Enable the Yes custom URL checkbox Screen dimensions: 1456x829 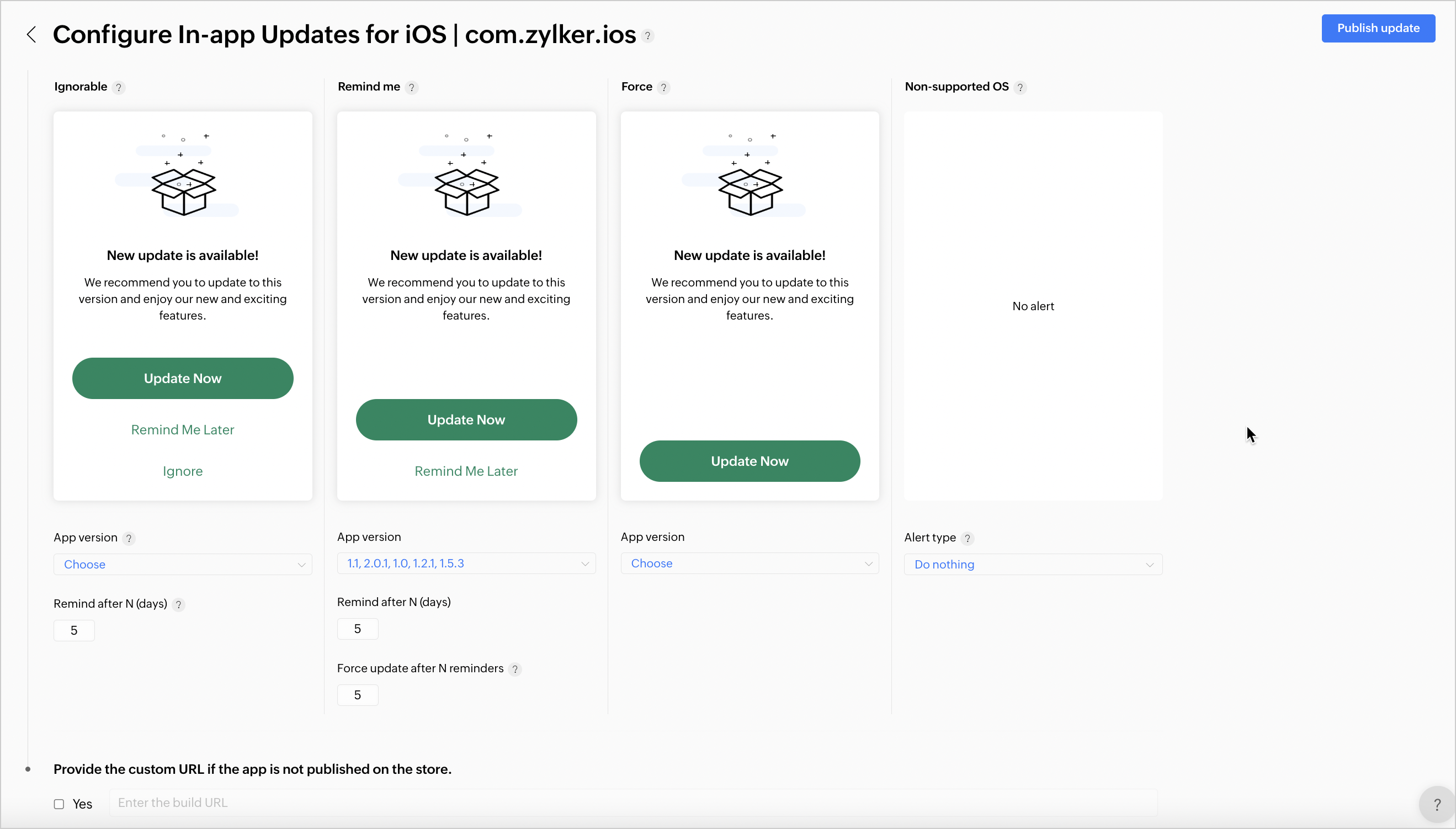pos(59,804)
